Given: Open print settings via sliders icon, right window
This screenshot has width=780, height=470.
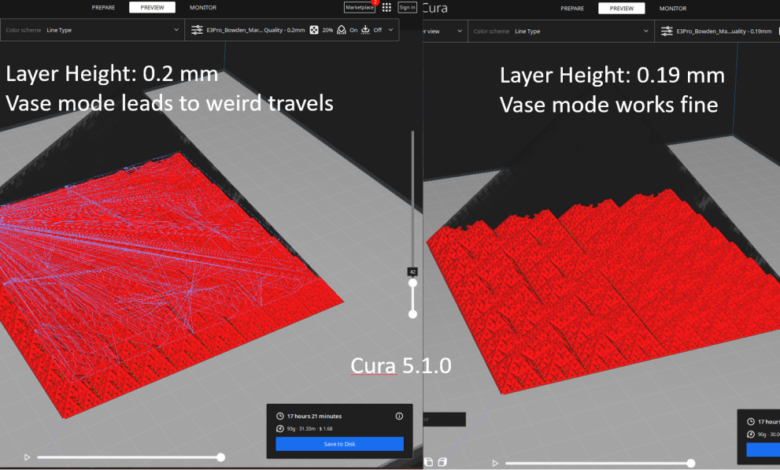Looking at the screenshot, I should click(x=667, y=31).
